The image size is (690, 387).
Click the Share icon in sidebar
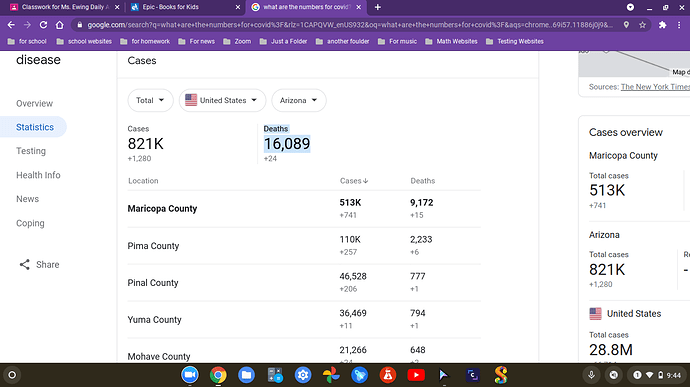[25, 265]
